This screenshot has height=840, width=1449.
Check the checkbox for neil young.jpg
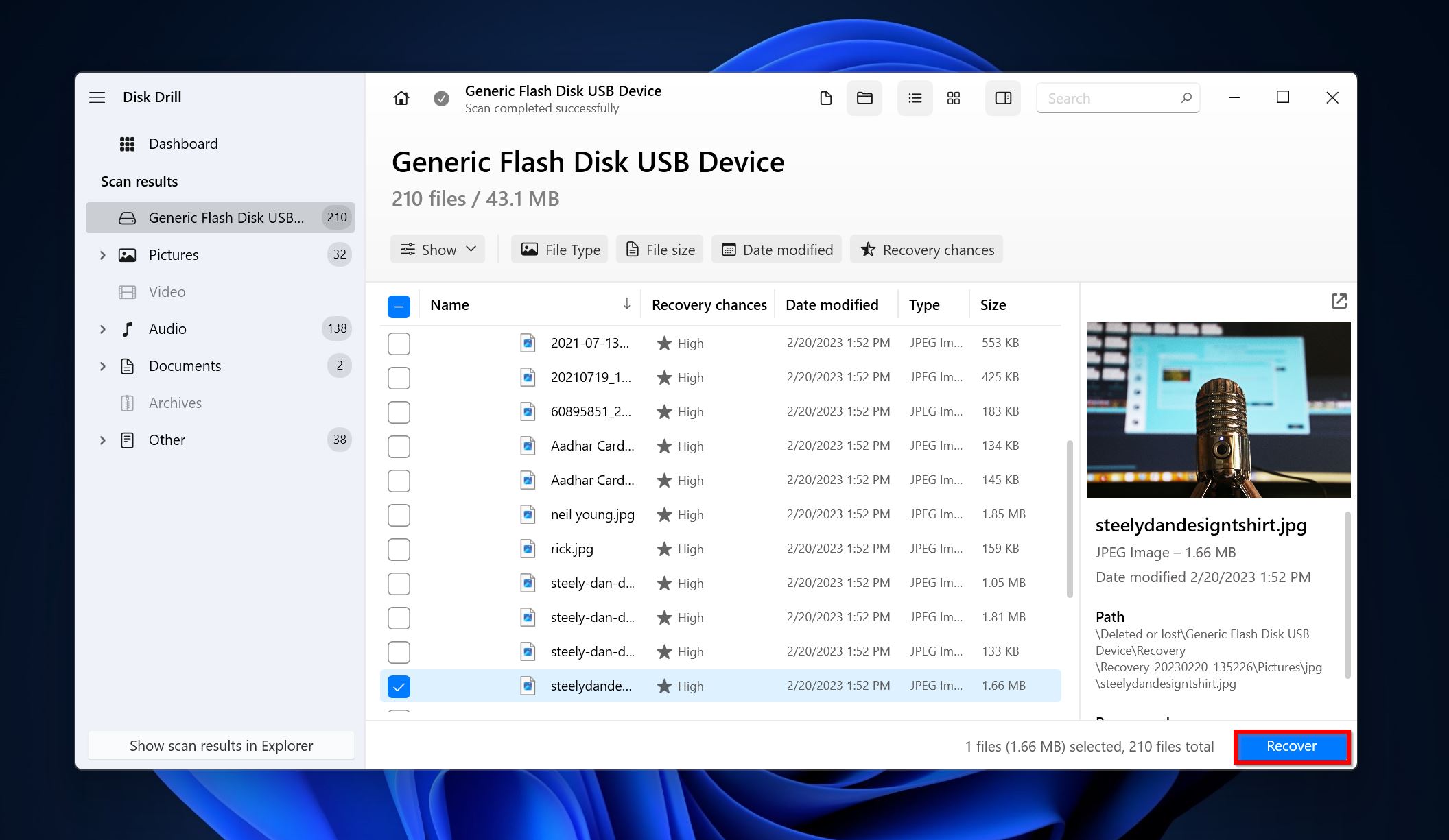[x=398, y=514]
